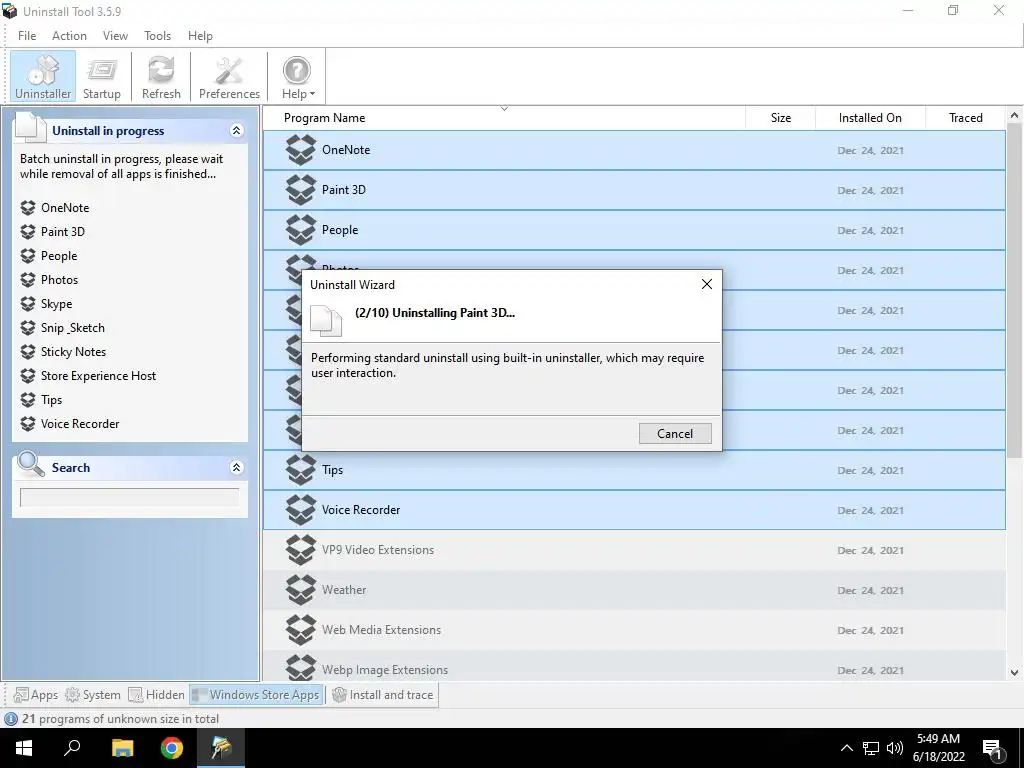Image resolution: width=1024 pixels, height=768 pixels.
Task: Click the scrollbar up arrow
Action: [1014, 115]
